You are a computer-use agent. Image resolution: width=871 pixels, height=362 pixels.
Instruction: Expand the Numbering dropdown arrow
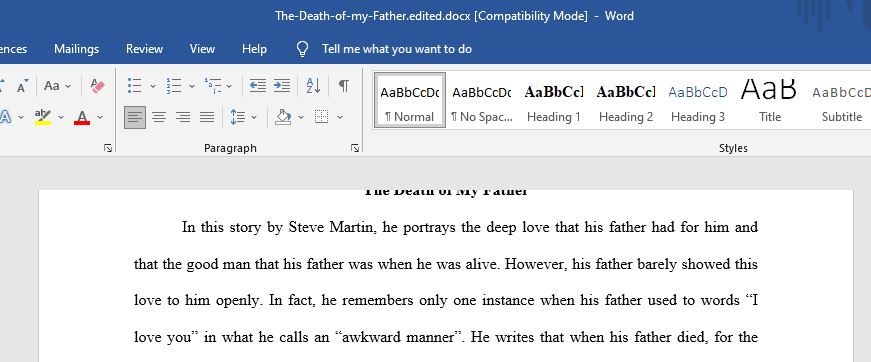(192, 86)
